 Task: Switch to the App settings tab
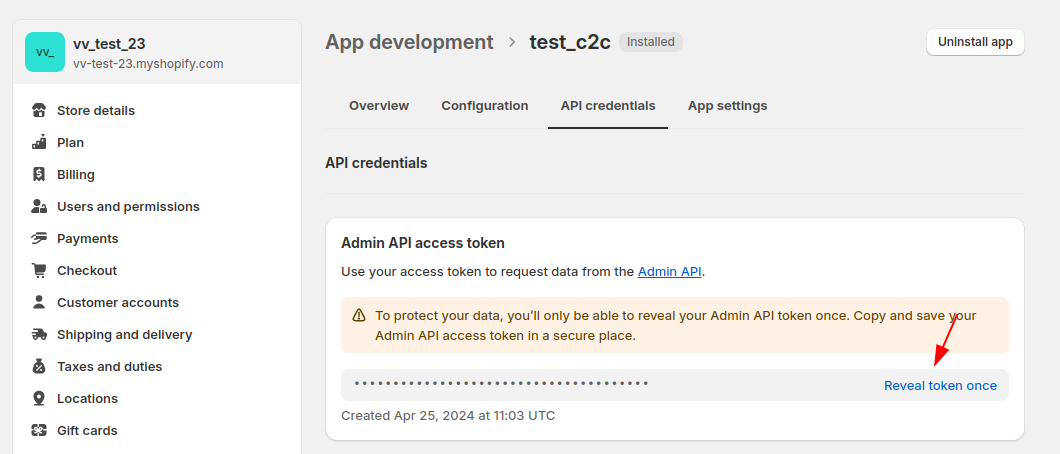coord(727,105)
